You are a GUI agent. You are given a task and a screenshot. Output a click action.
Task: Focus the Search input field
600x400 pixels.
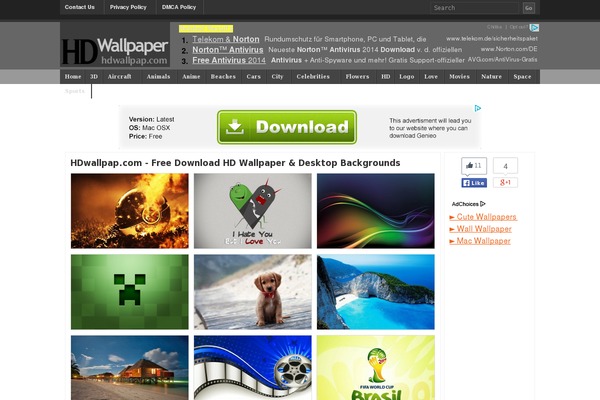475,8
